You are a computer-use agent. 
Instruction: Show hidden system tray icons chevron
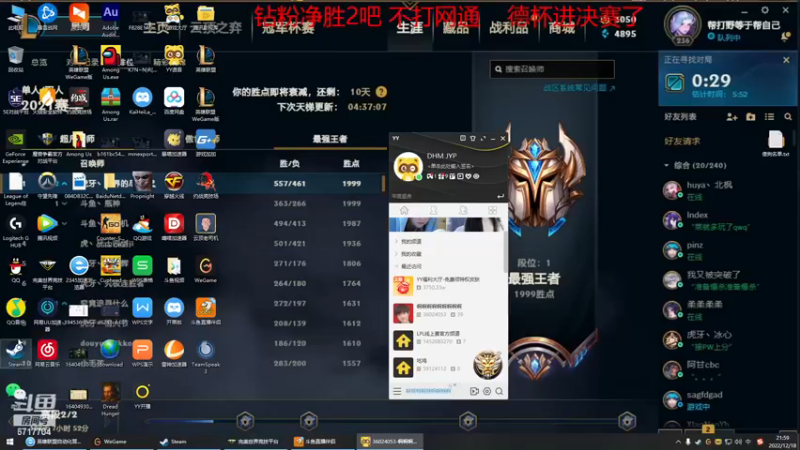point(678,442)
